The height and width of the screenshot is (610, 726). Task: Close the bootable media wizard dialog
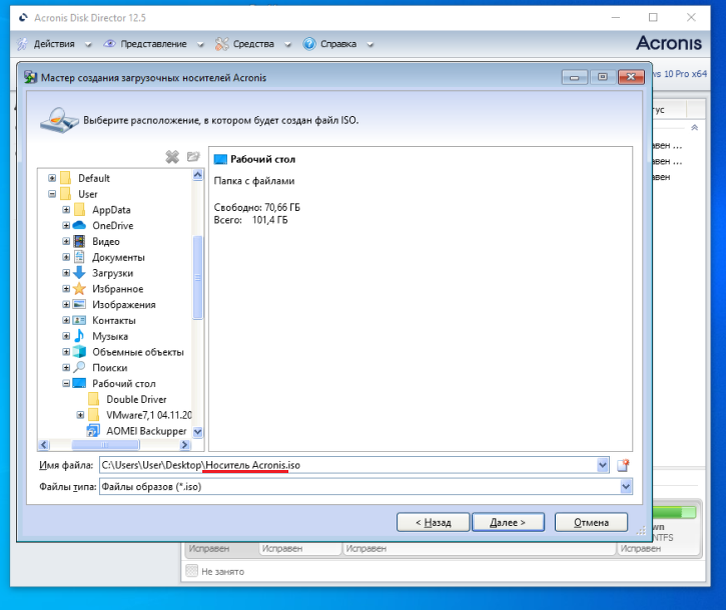[x=631, y=77]
